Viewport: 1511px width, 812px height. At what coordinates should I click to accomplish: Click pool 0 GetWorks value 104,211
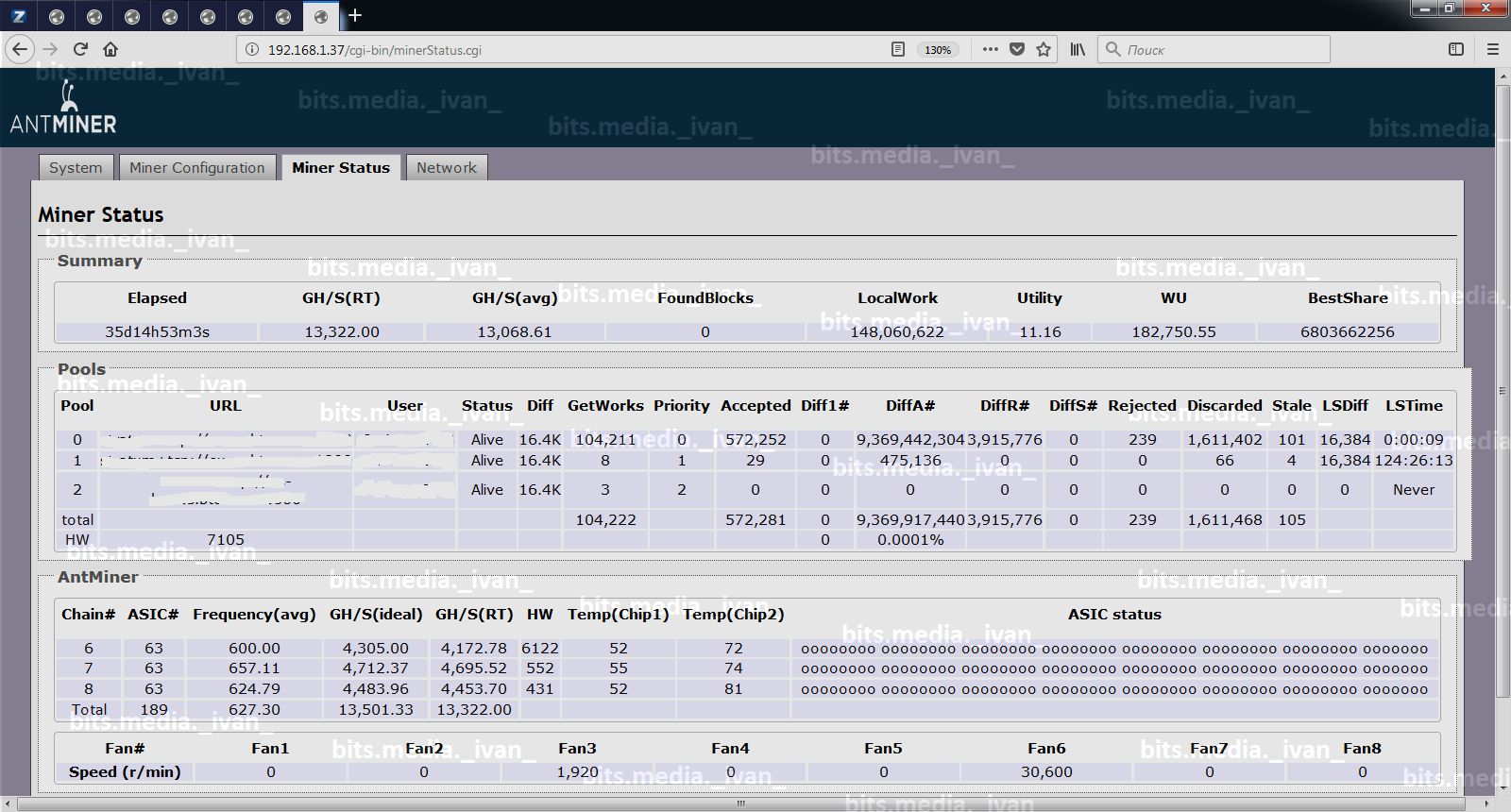coord(605,440)
